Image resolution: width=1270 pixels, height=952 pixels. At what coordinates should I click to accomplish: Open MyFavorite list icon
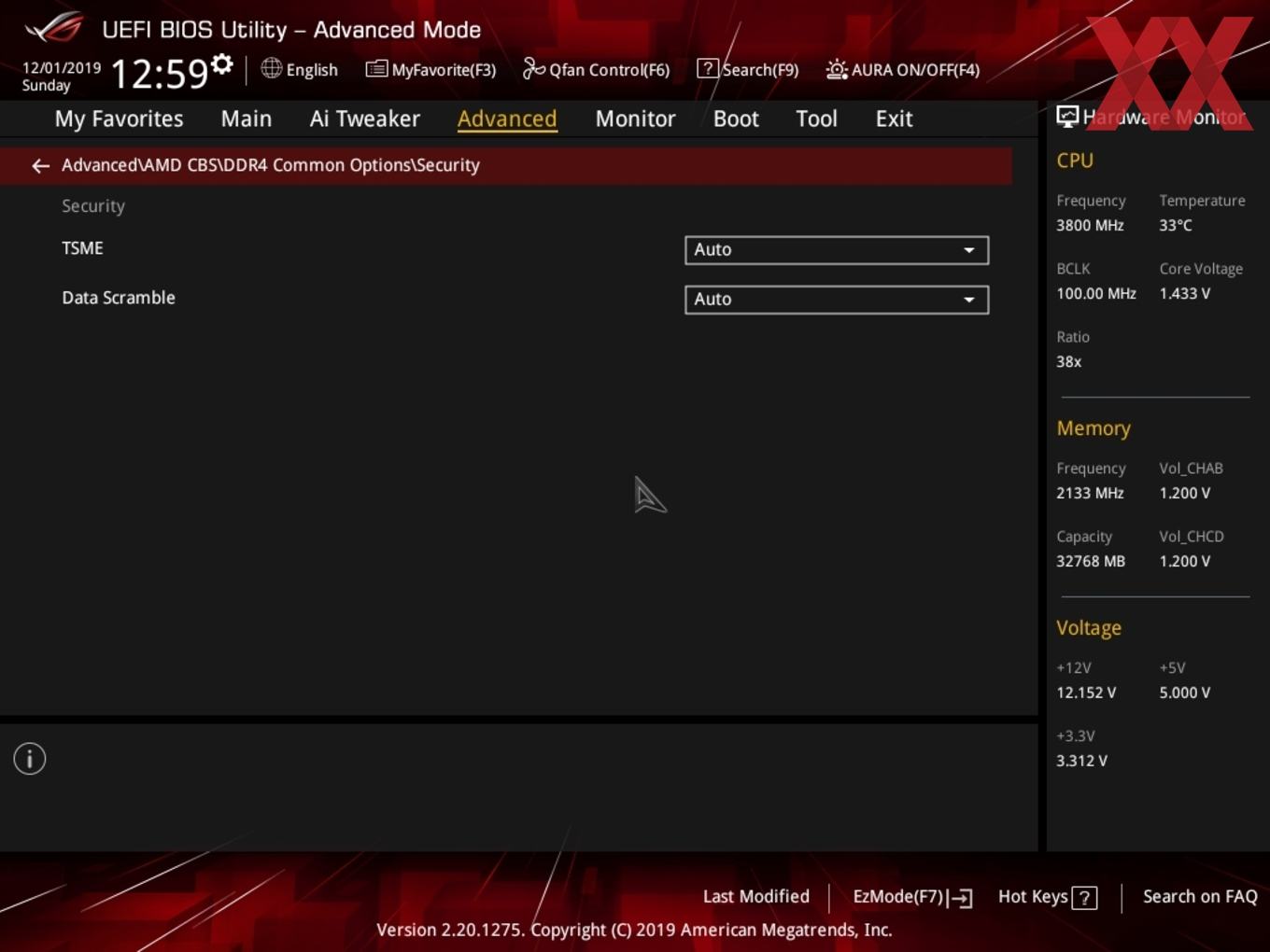click(x=376, y=69)
